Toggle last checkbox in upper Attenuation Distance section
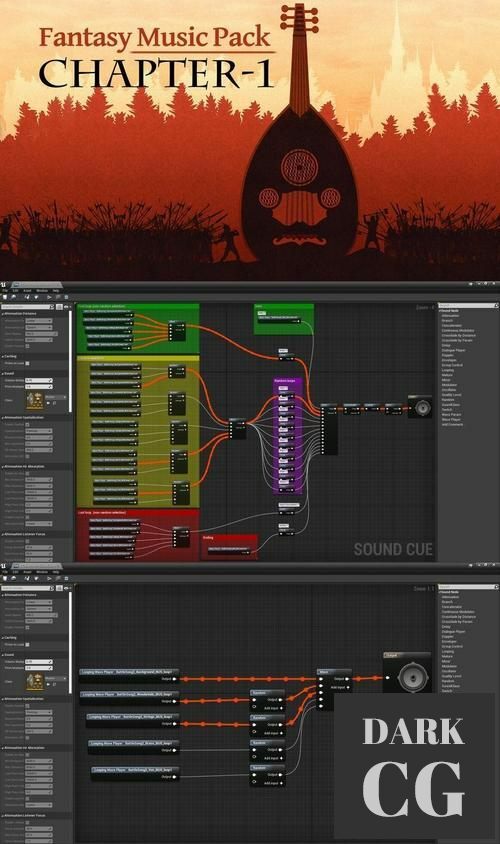Screen dimensions: 500x844 (27, 346)
